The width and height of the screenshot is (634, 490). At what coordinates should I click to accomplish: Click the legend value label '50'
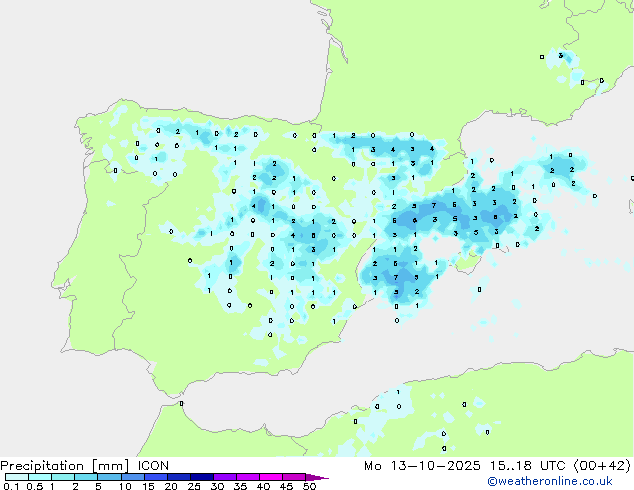[x=309, y=486]
